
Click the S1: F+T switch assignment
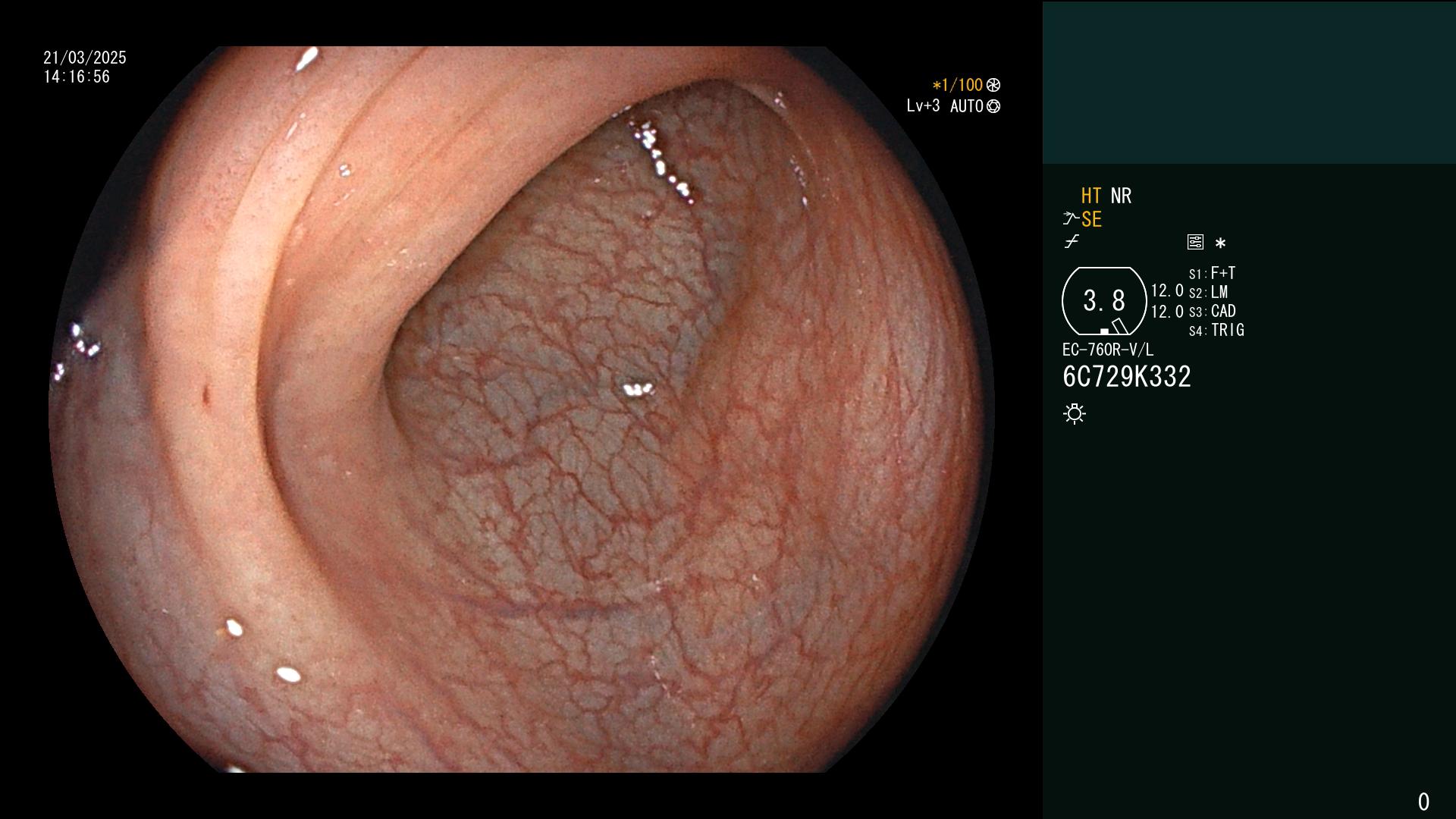click(x=1212, y=273)
